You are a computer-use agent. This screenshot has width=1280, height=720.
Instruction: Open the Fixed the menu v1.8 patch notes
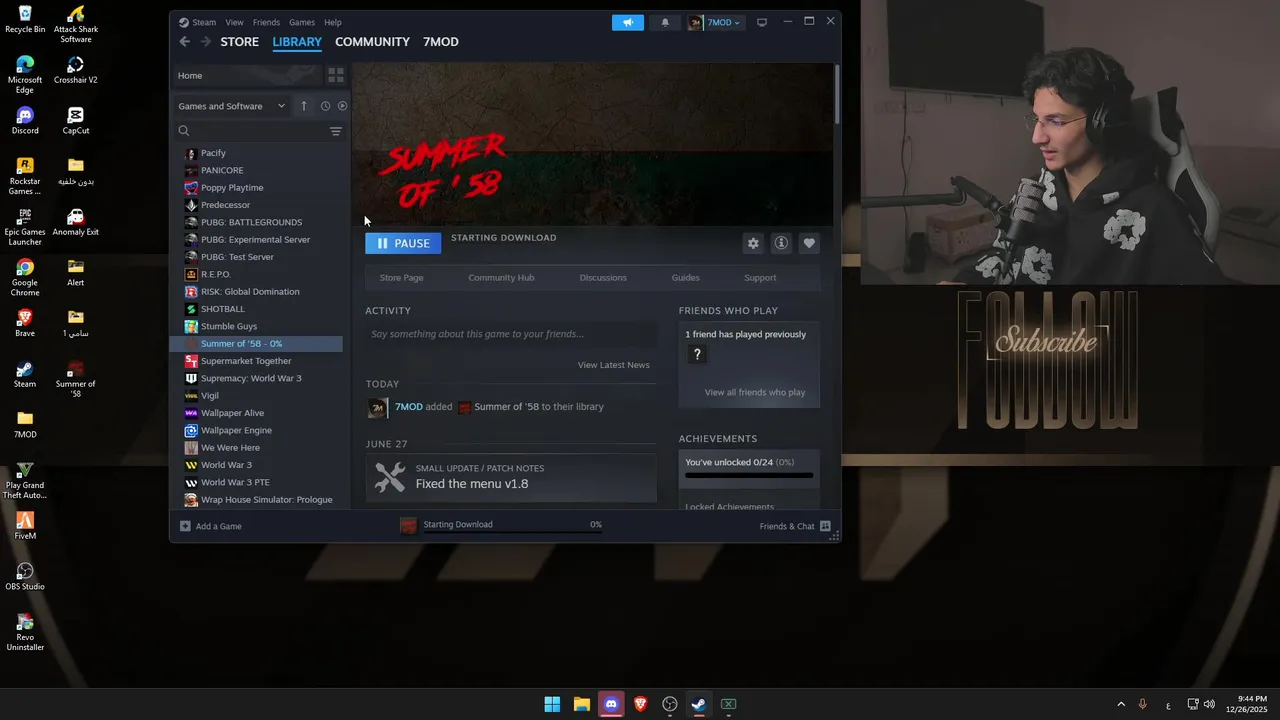(511, 477)
